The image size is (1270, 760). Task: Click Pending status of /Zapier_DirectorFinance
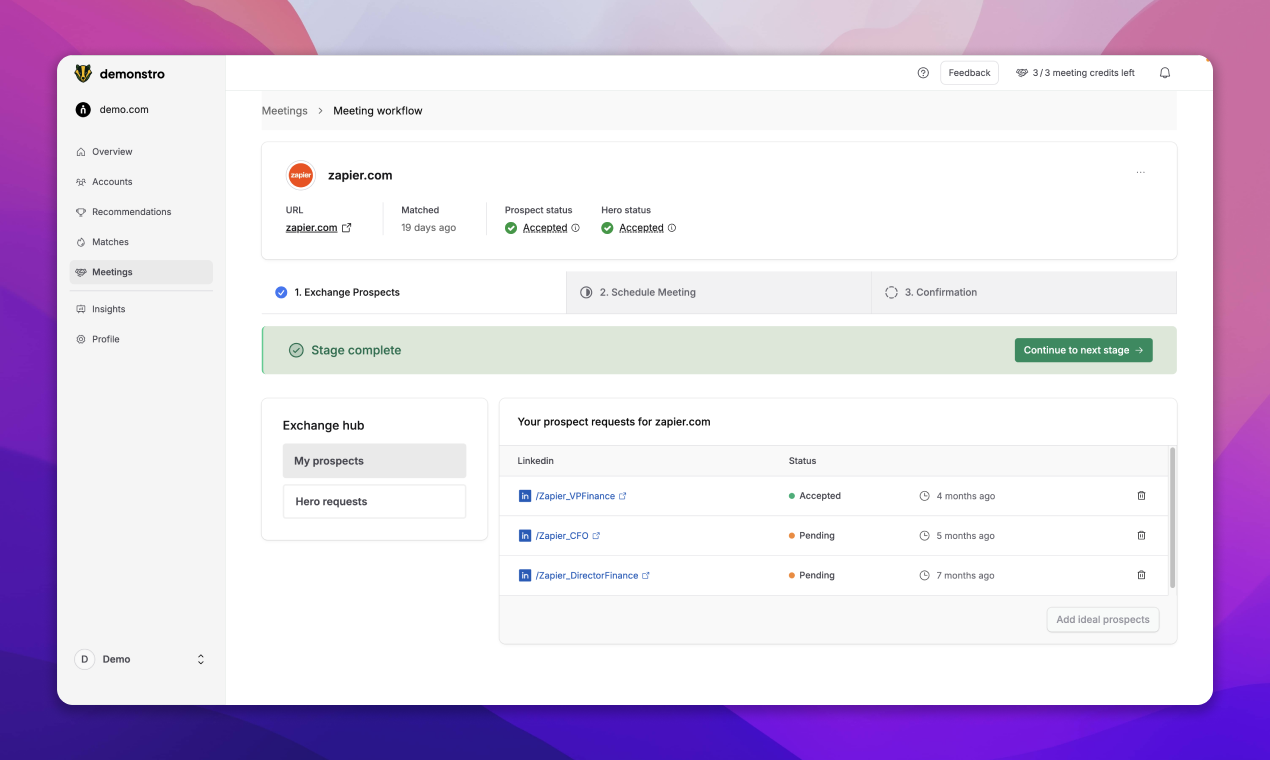coord(812,576)
